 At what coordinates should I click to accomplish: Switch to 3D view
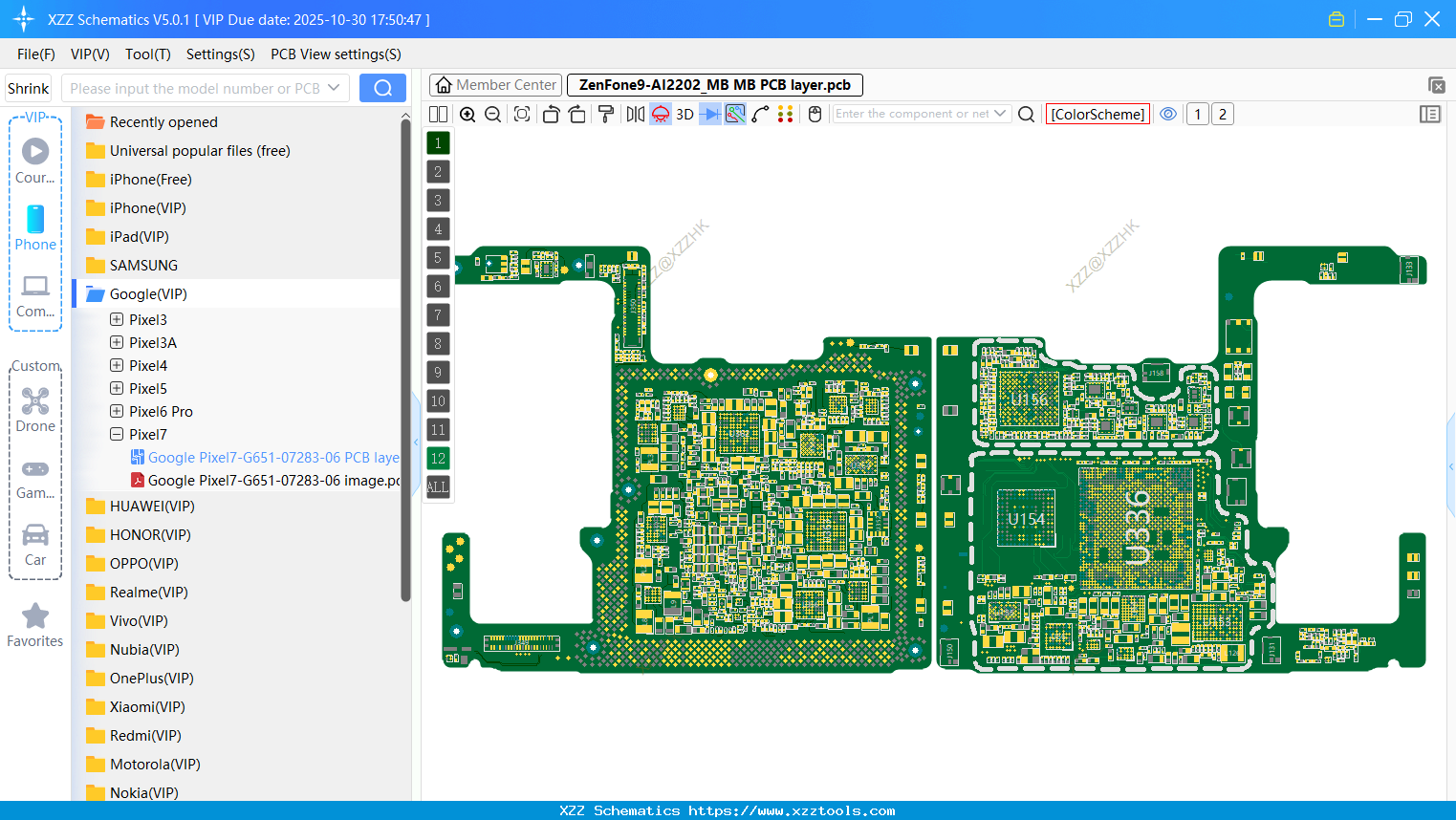685,114
